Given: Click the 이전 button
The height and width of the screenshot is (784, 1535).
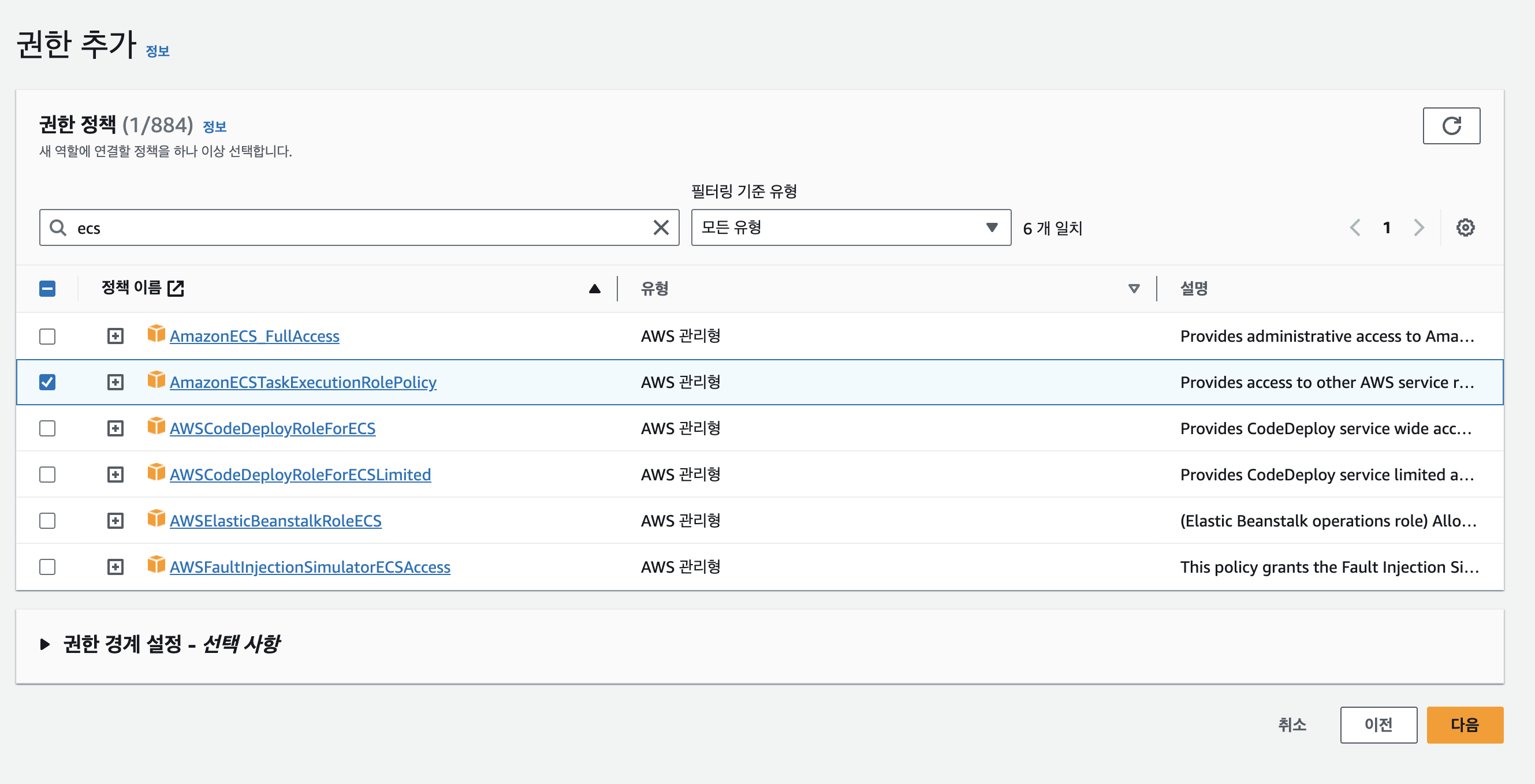Looking at the screenshot, I should coord(1378,725).
